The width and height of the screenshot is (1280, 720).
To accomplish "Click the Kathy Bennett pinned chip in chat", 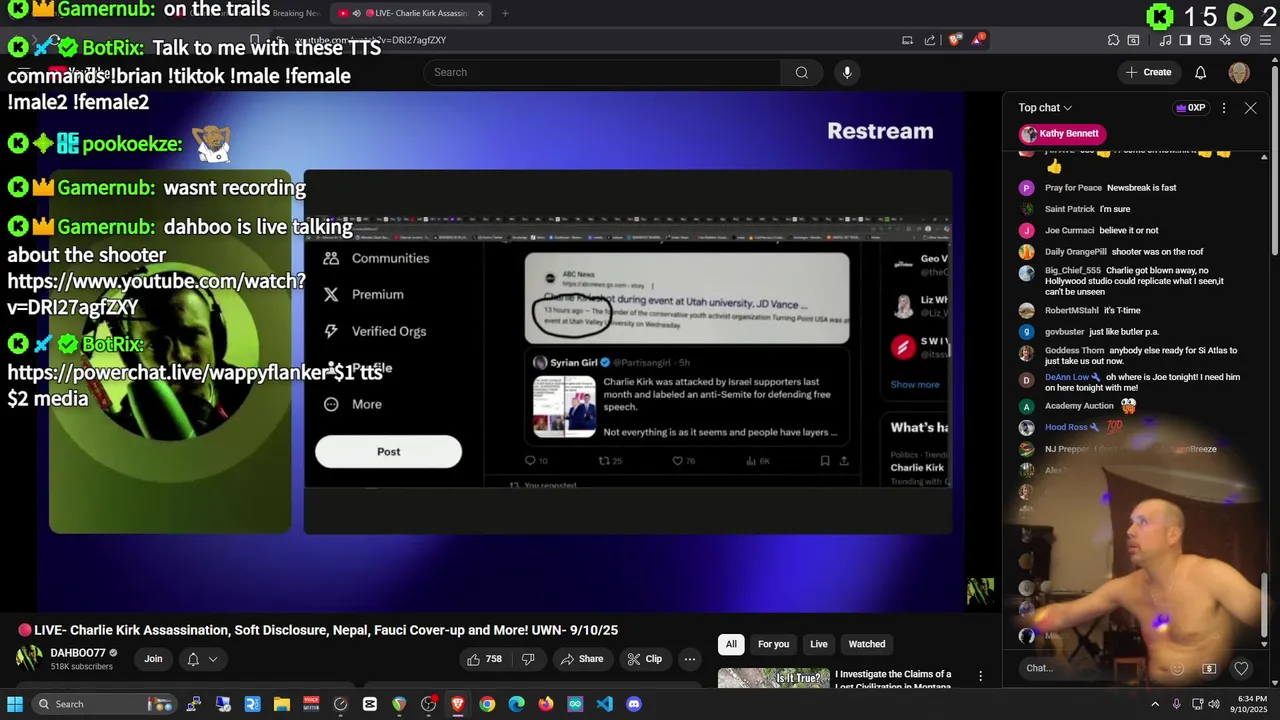I will [x=1061, y=134].
